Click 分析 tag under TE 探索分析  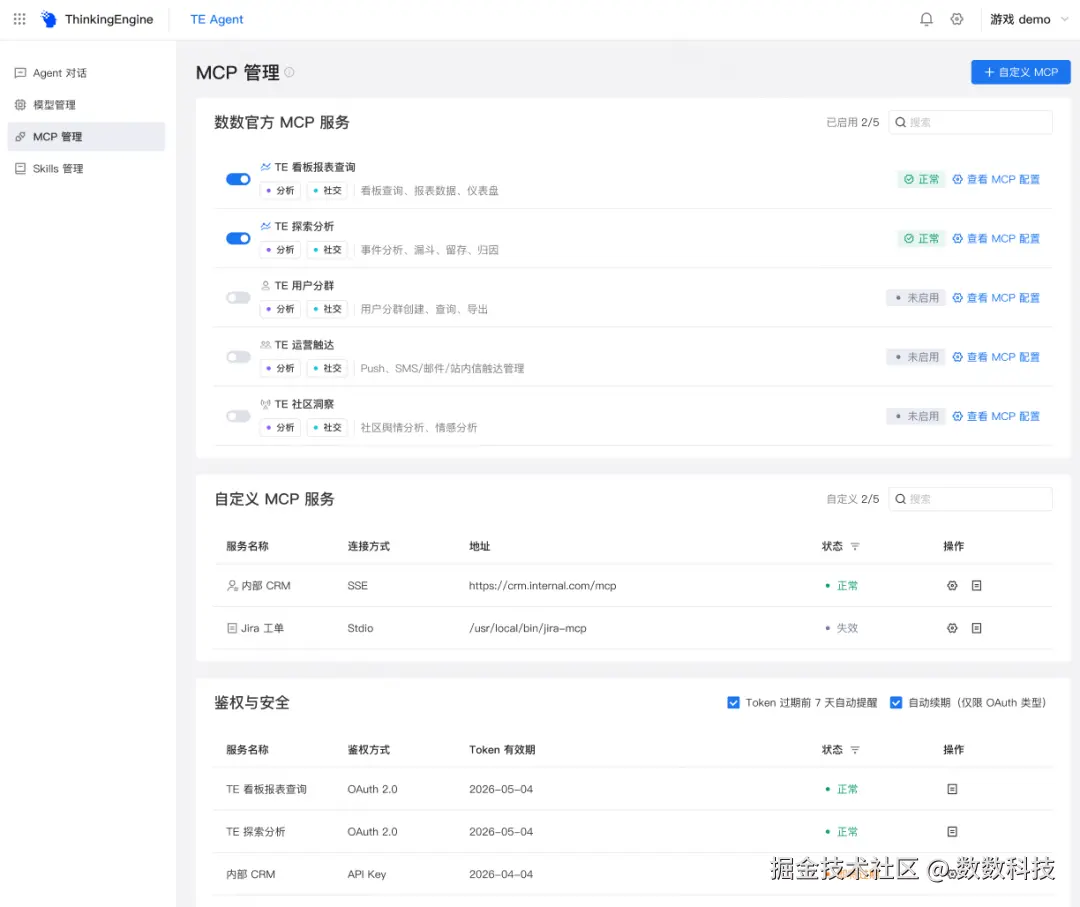tap(280, 249)
